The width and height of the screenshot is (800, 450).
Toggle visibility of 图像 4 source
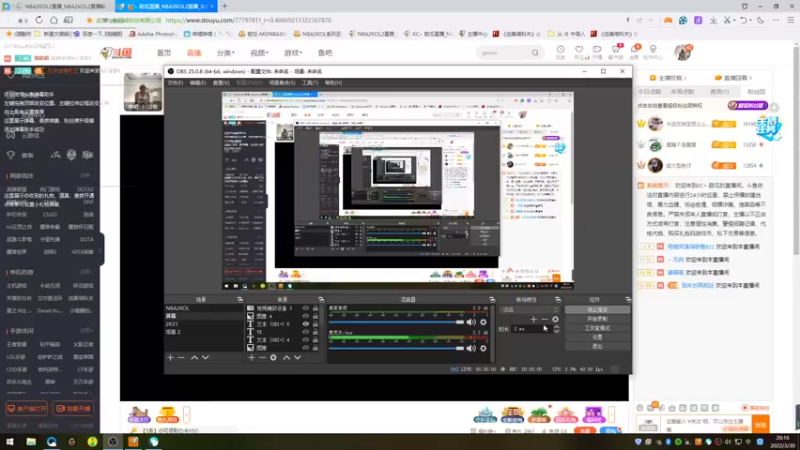(x=306, y=316)
